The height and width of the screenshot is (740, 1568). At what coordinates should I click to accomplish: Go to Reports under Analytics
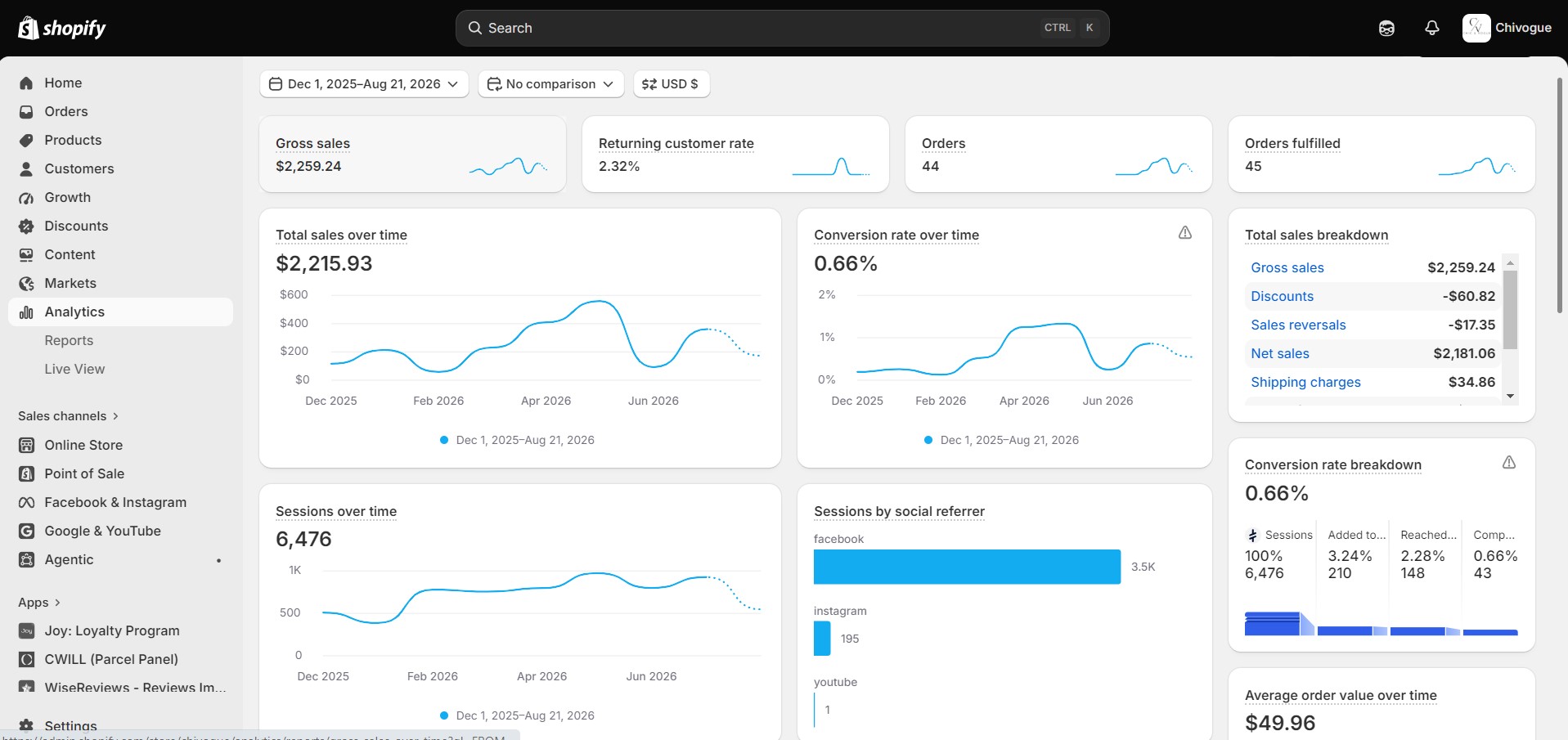coord(69,340)
